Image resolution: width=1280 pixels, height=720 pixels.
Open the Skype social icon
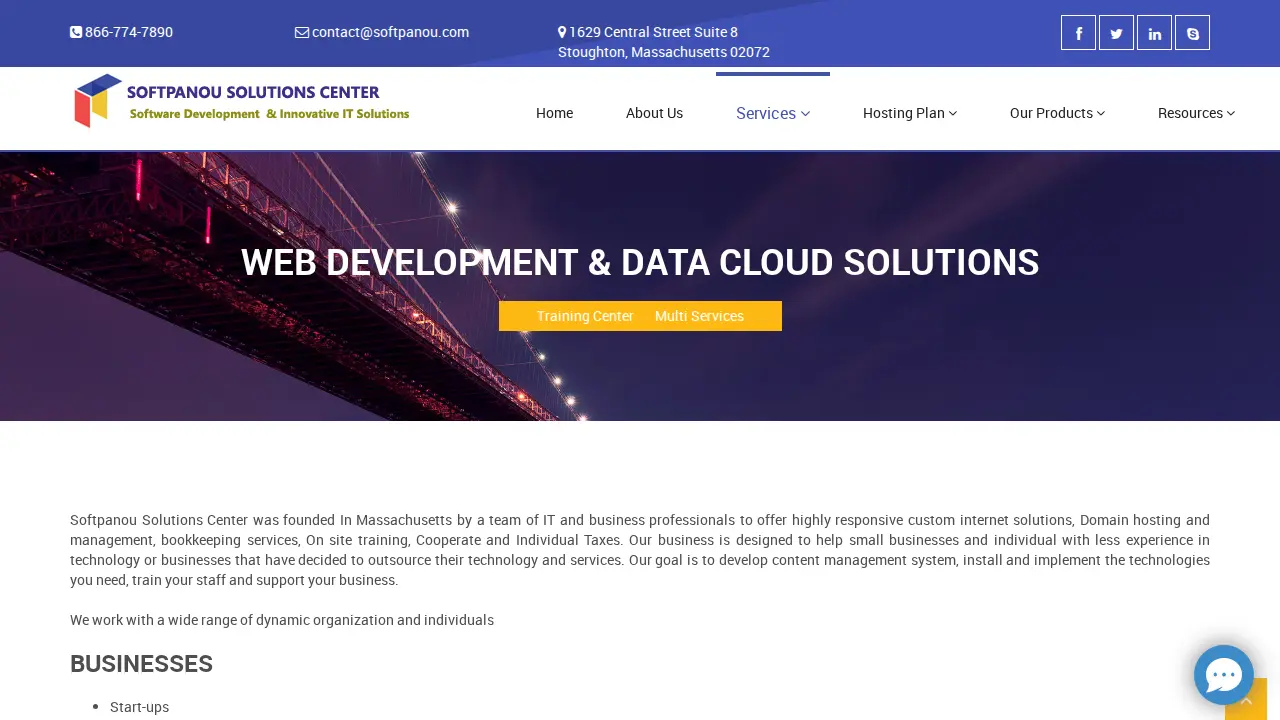click(x=1192, y=33)
